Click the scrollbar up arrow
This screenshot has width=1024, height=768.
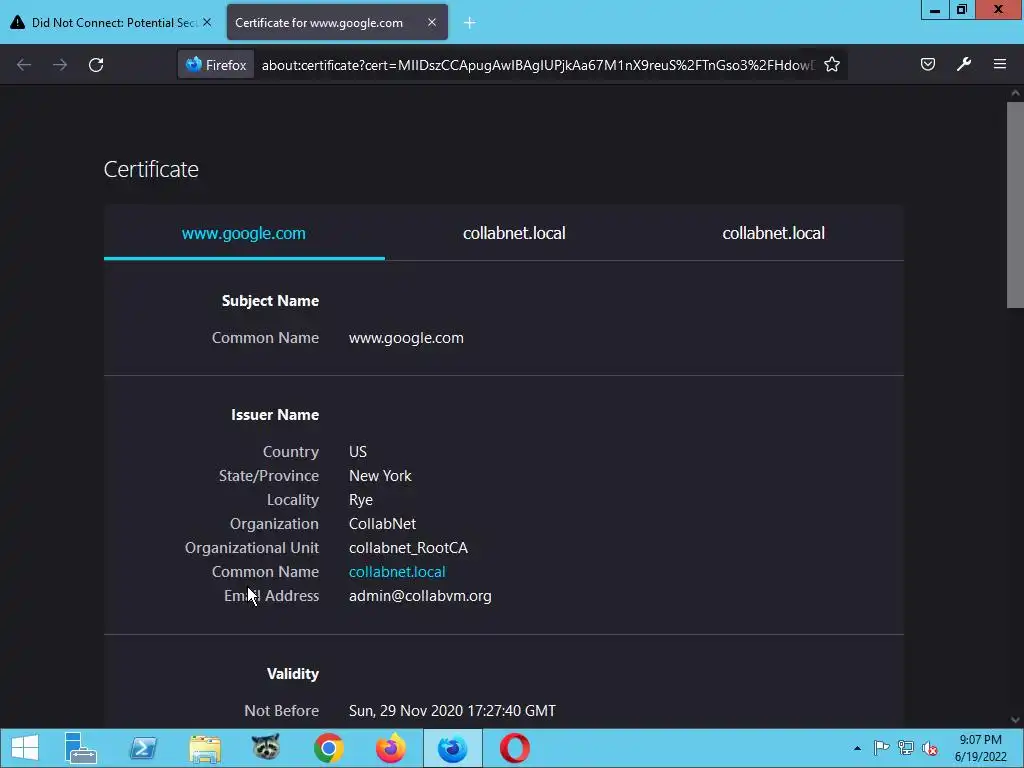click(x=1015, y=93)
